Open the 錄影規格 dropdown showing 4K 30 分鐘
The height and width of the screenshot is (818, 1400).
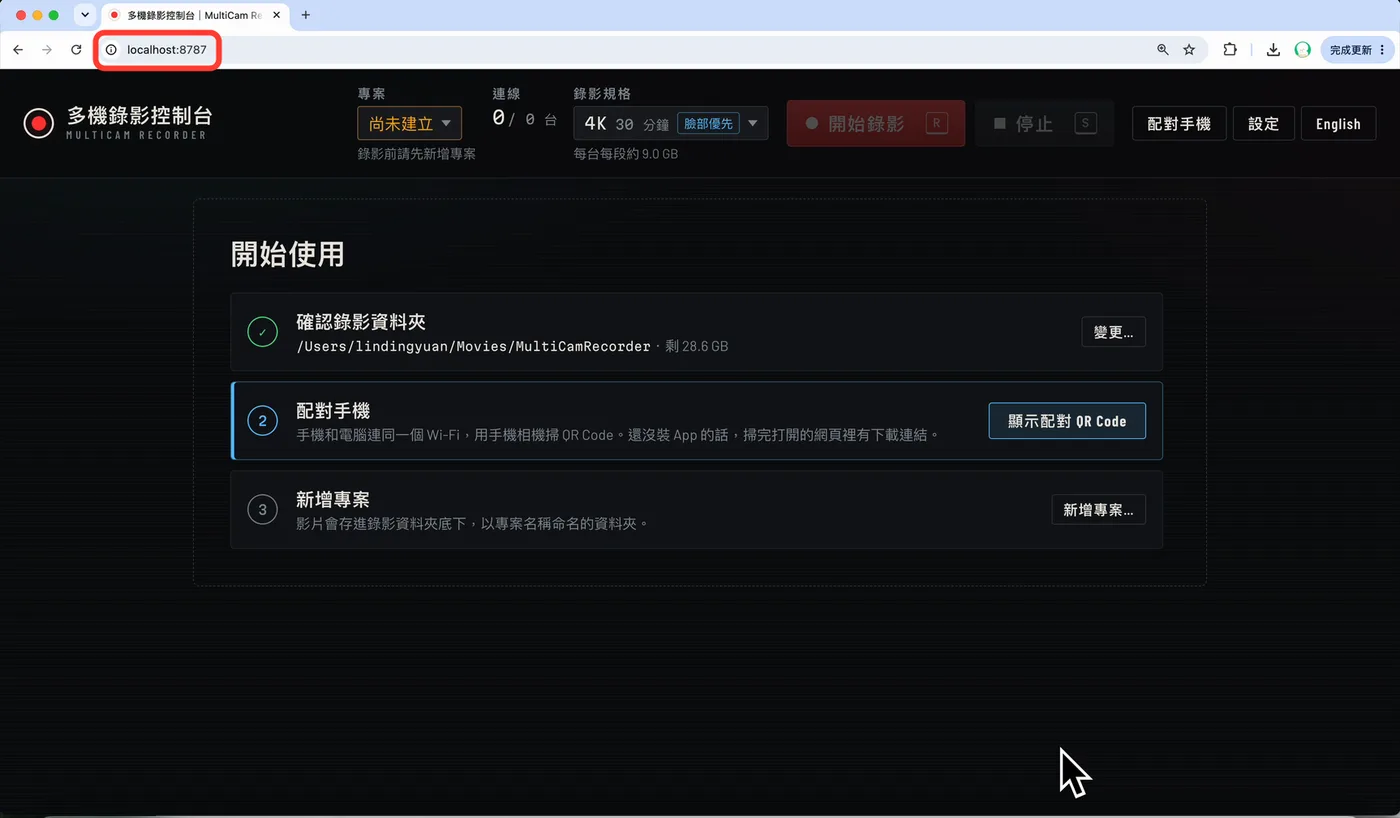click(671, 124)
